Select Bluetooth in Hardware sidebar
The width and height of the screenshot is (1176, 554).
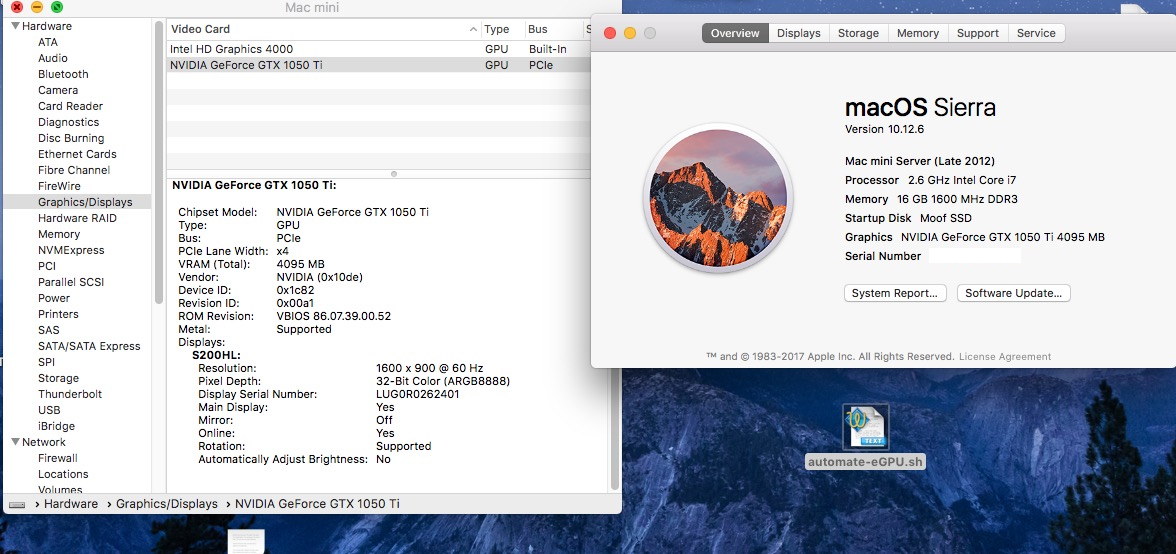tap(63, 74)
